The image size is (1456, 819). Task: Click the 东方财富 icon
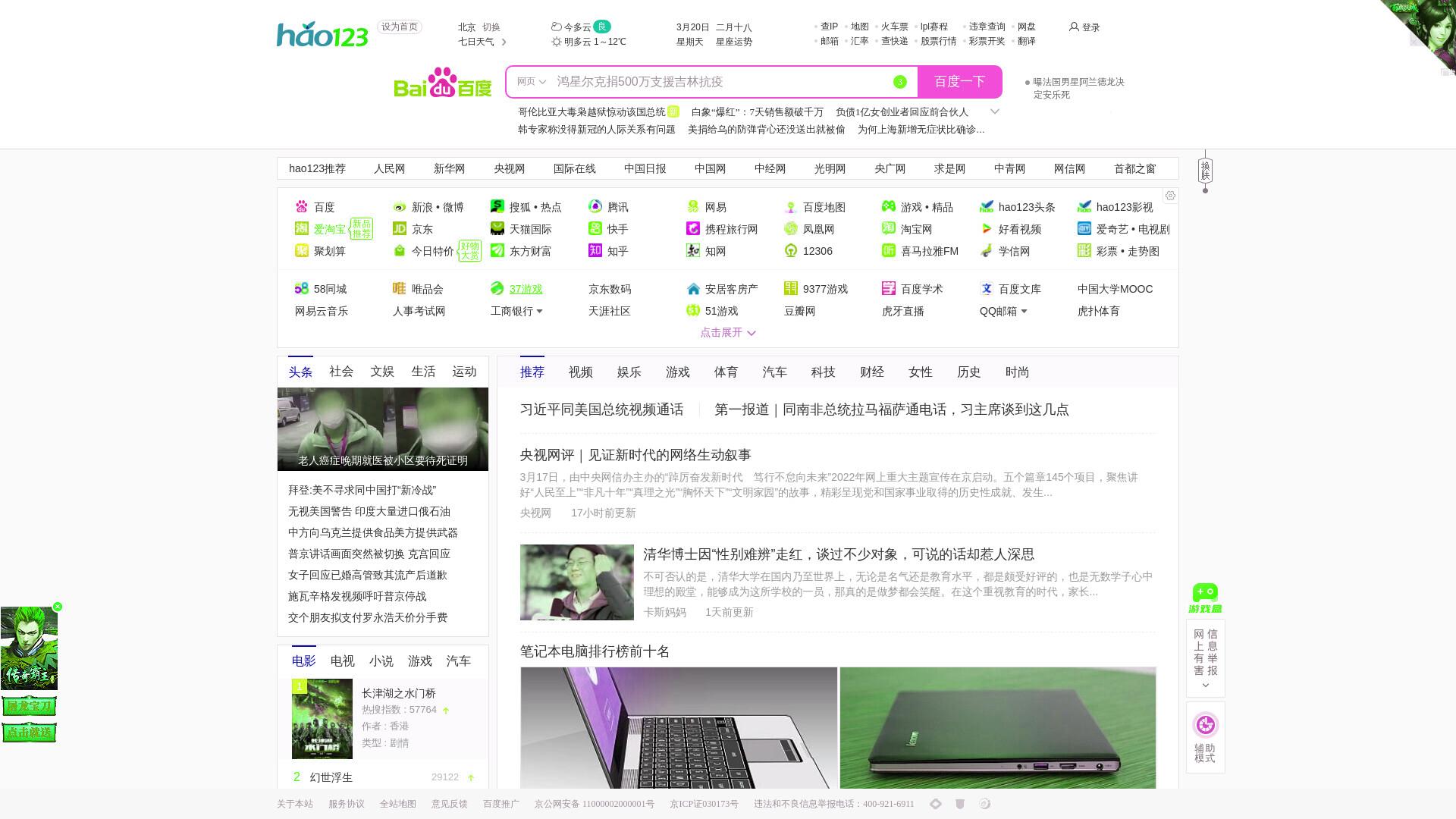tap(497, 251)
